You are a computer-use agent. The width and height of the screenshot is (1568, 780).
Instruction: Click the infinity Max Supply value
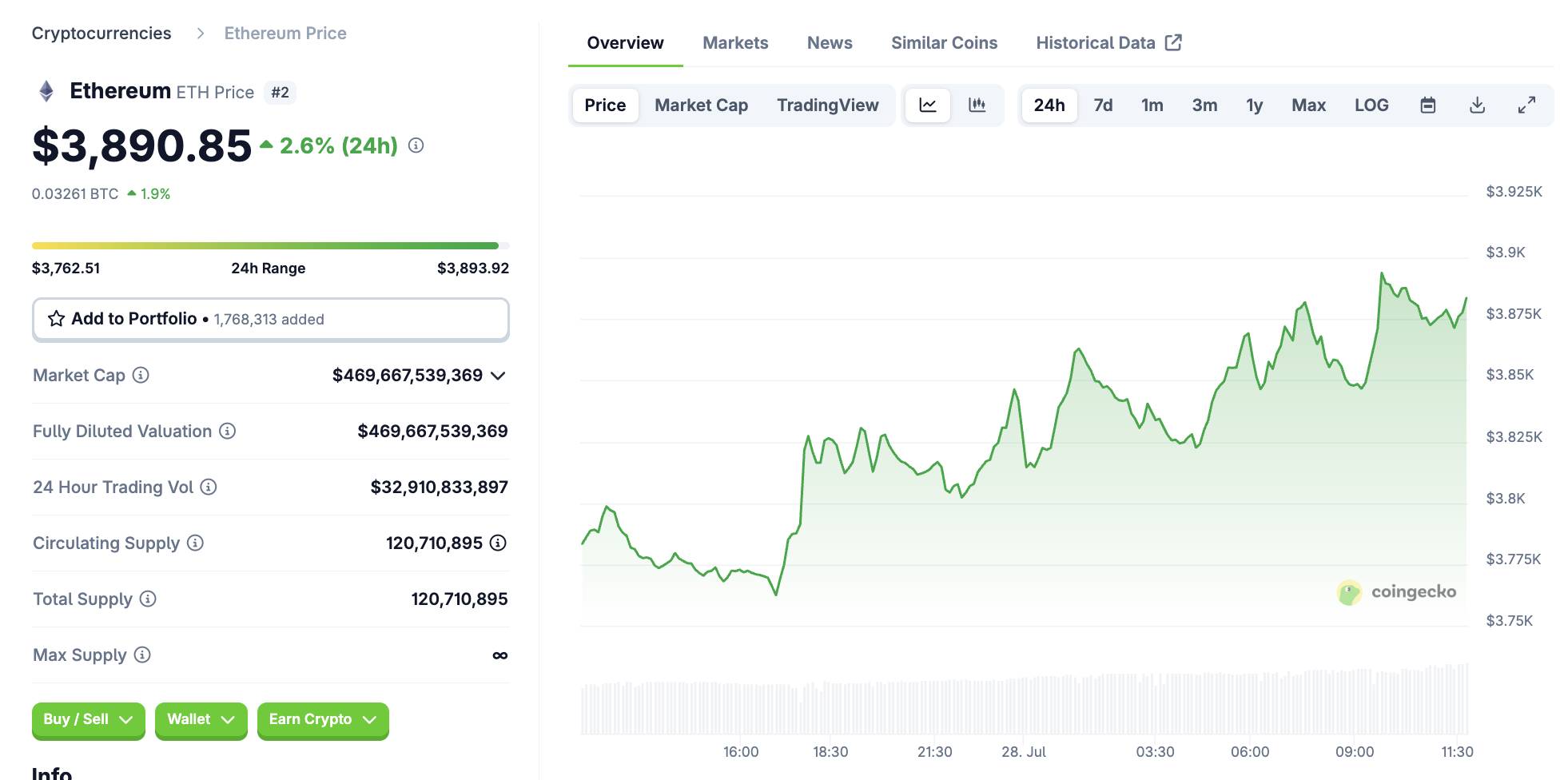[500, 655]
